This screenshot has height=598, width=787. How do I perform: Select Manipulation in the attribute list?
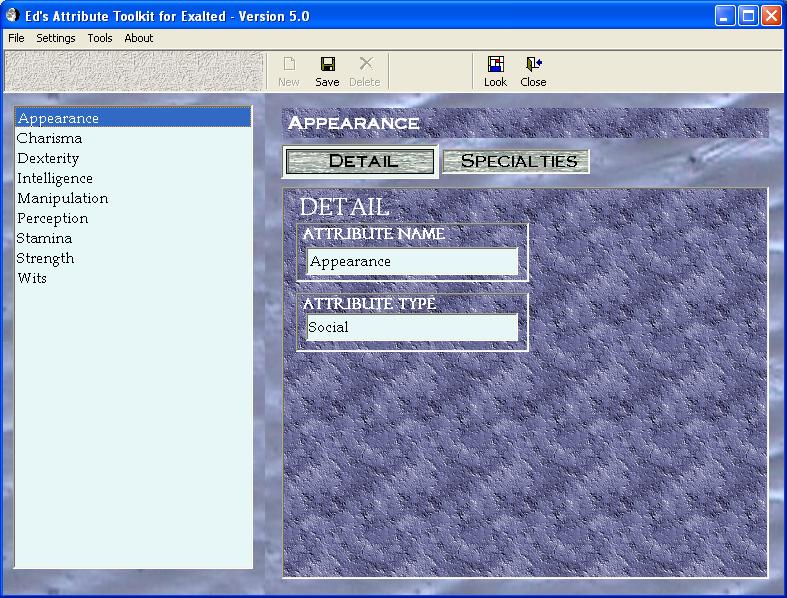(x=133, y=198)
